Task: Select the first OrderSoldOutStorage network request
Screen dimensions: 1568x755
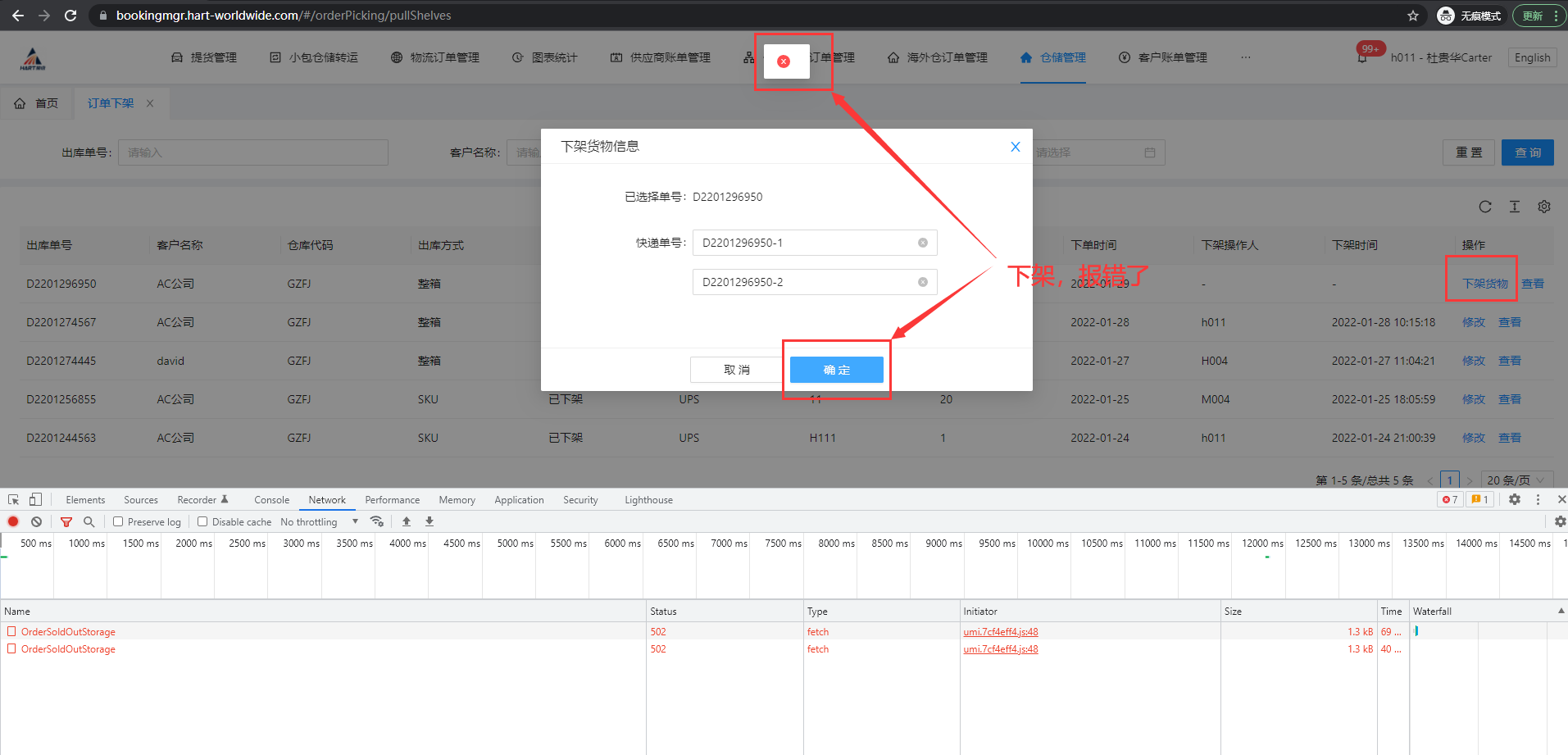Action: point(68,632)
